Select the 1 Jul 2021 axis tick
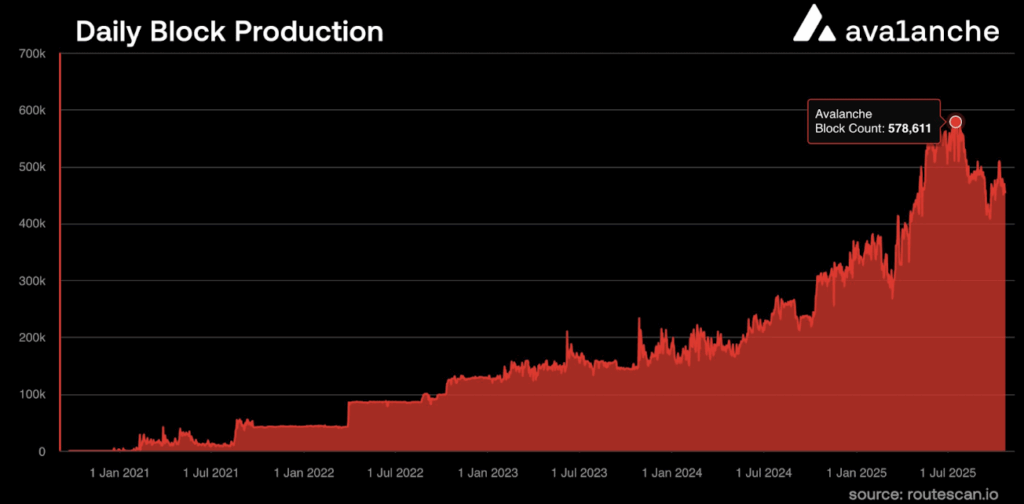The height and width of the screenshot is (504, 1024). [x=211, y=472]
